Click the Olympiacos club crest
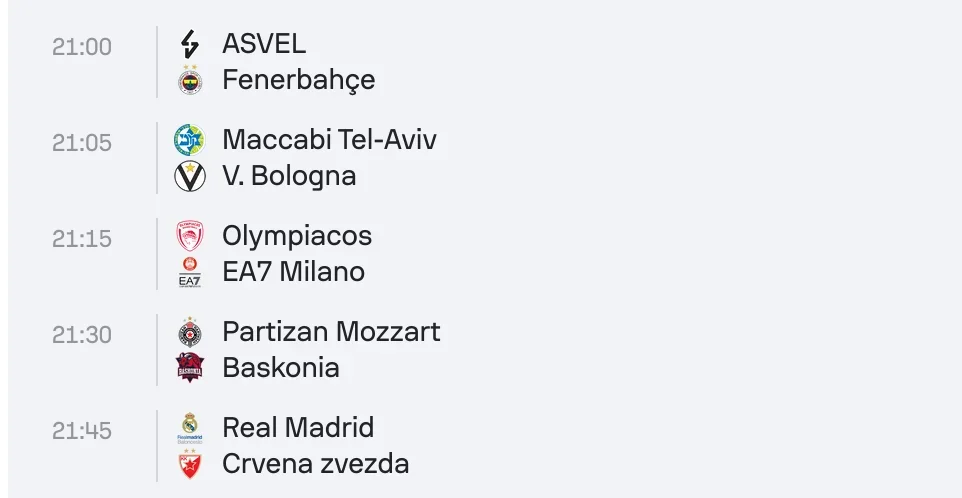962x498 pixels. tap(189, 236)
